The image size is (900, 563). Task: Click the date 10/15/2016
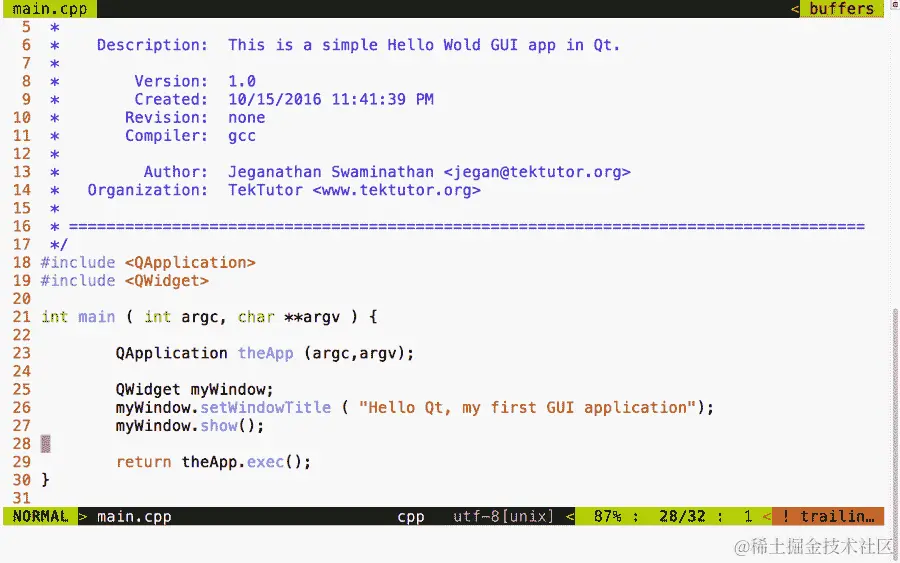pyautogui.click(x=274, y=99)
